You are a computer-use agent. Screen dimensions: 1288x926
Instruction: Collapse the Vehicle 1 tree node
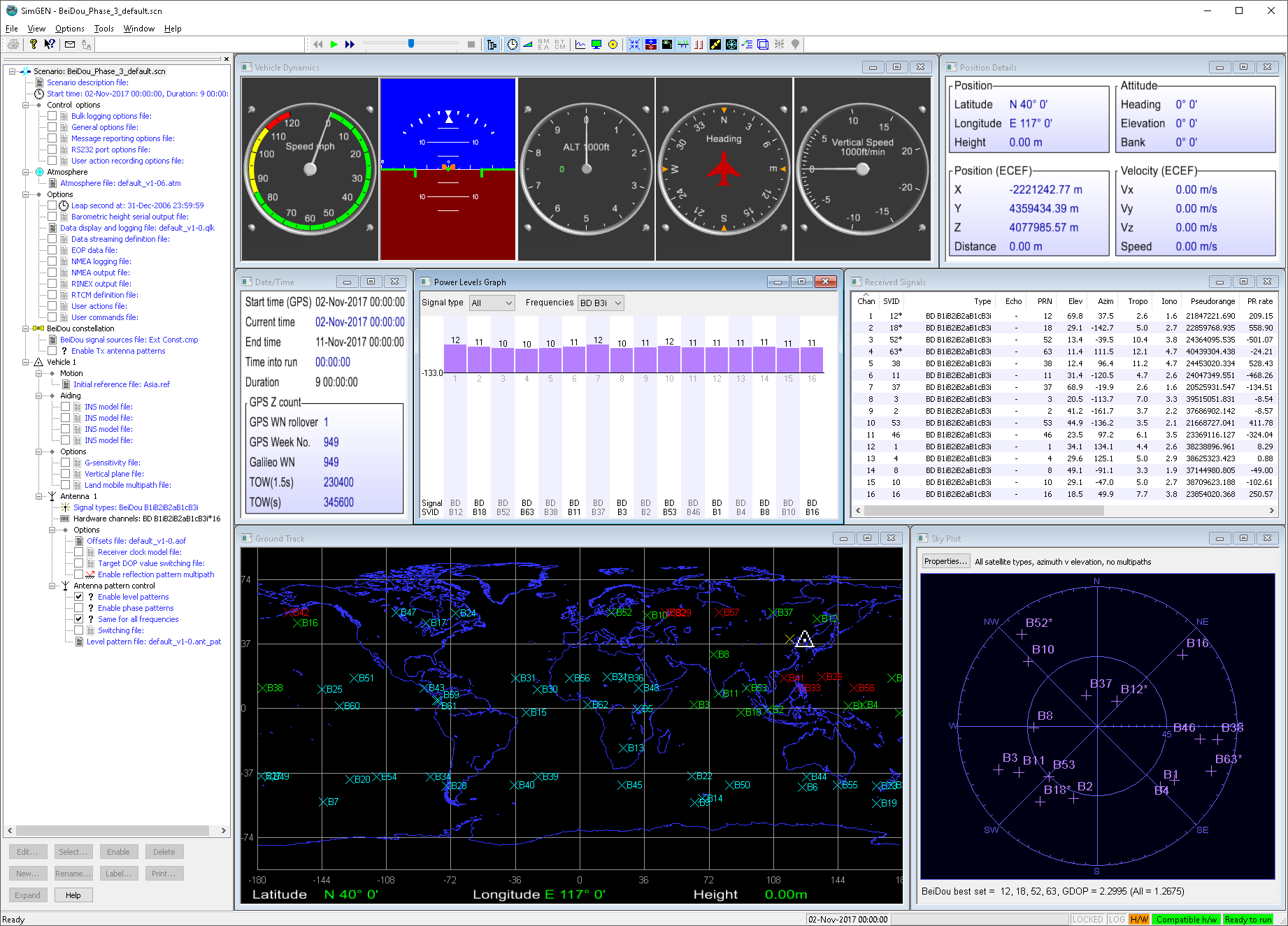coord(26,362)
